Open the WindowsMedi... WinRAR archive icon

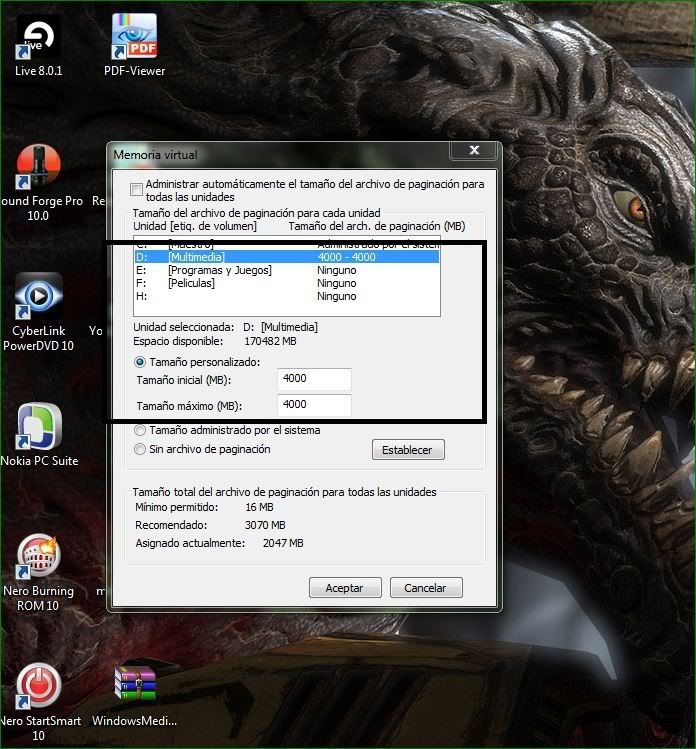click(x=135, y=696)
